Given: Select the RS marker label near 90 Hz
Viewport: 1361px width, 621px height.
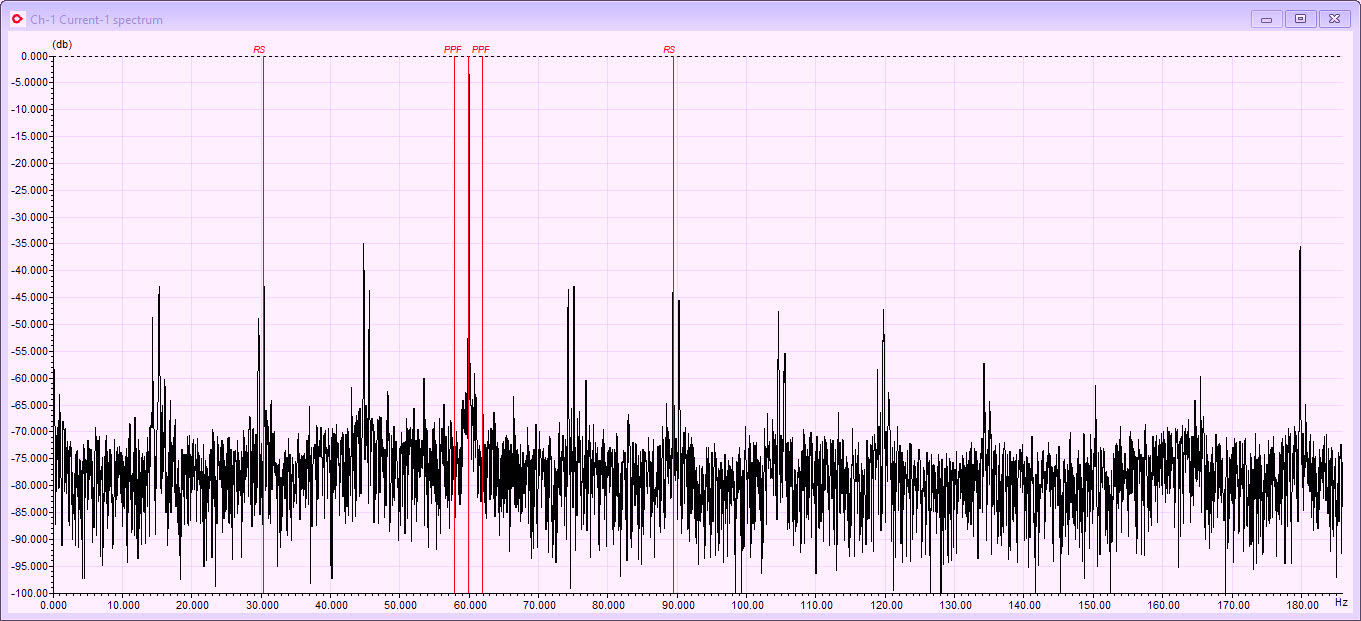Looking at the screenshot, I should 669,50.
